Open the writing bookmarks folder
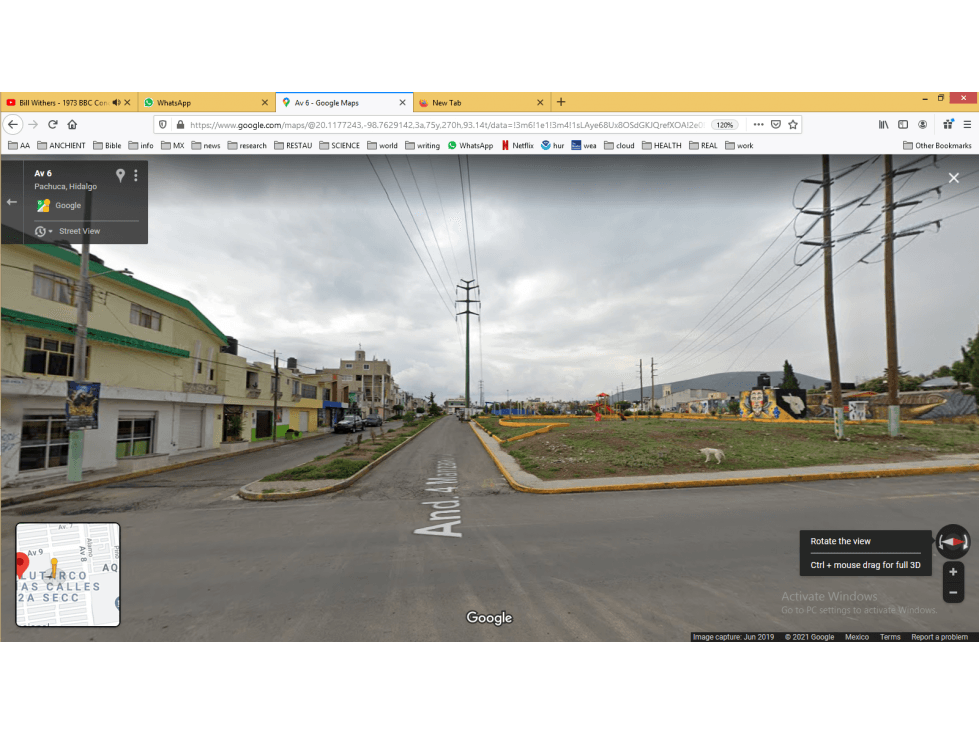Image resolution: width=979 pixels, height=734 pixels. click(423, 145)
